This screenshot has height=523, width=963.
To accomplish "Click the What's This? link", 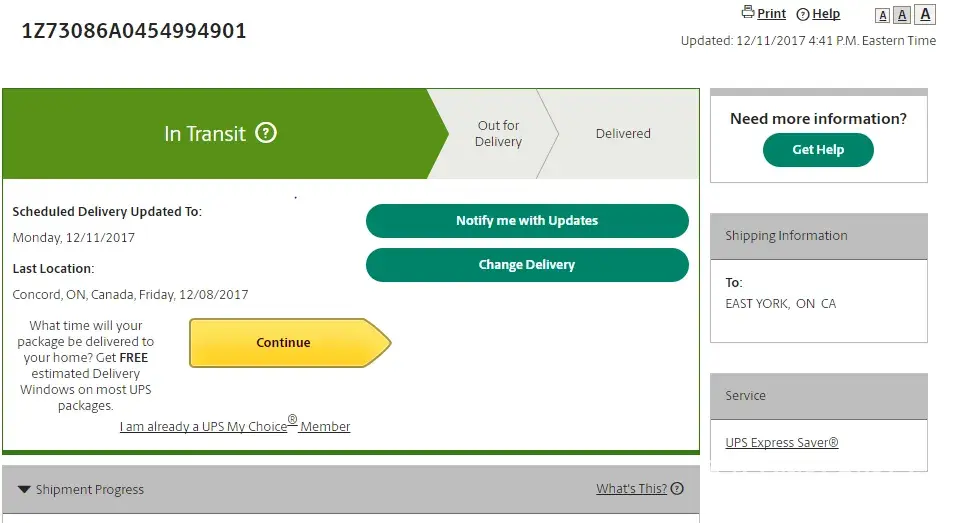I will 631,489.
